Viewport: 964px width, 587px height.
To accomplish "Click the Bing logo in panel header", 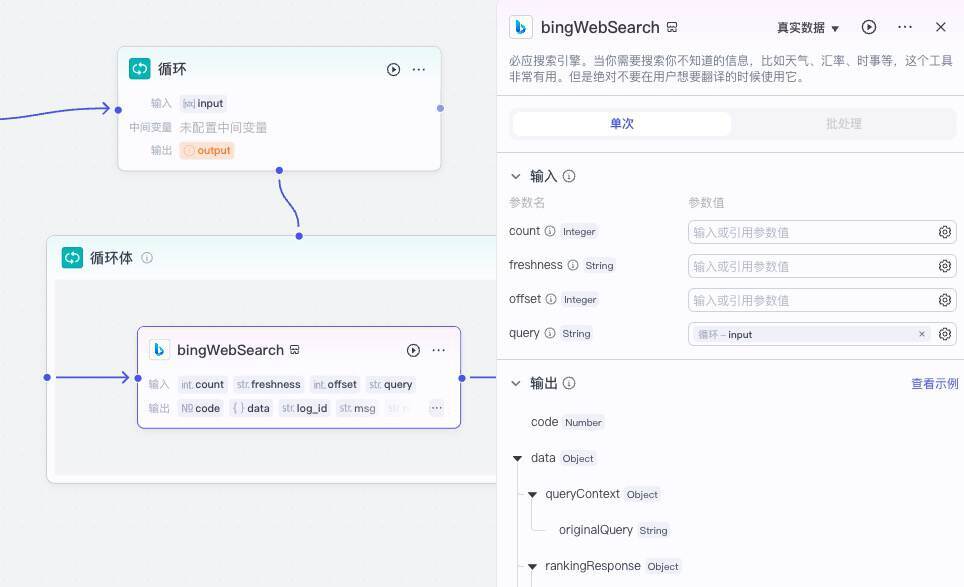I will (x=520, y=27).
